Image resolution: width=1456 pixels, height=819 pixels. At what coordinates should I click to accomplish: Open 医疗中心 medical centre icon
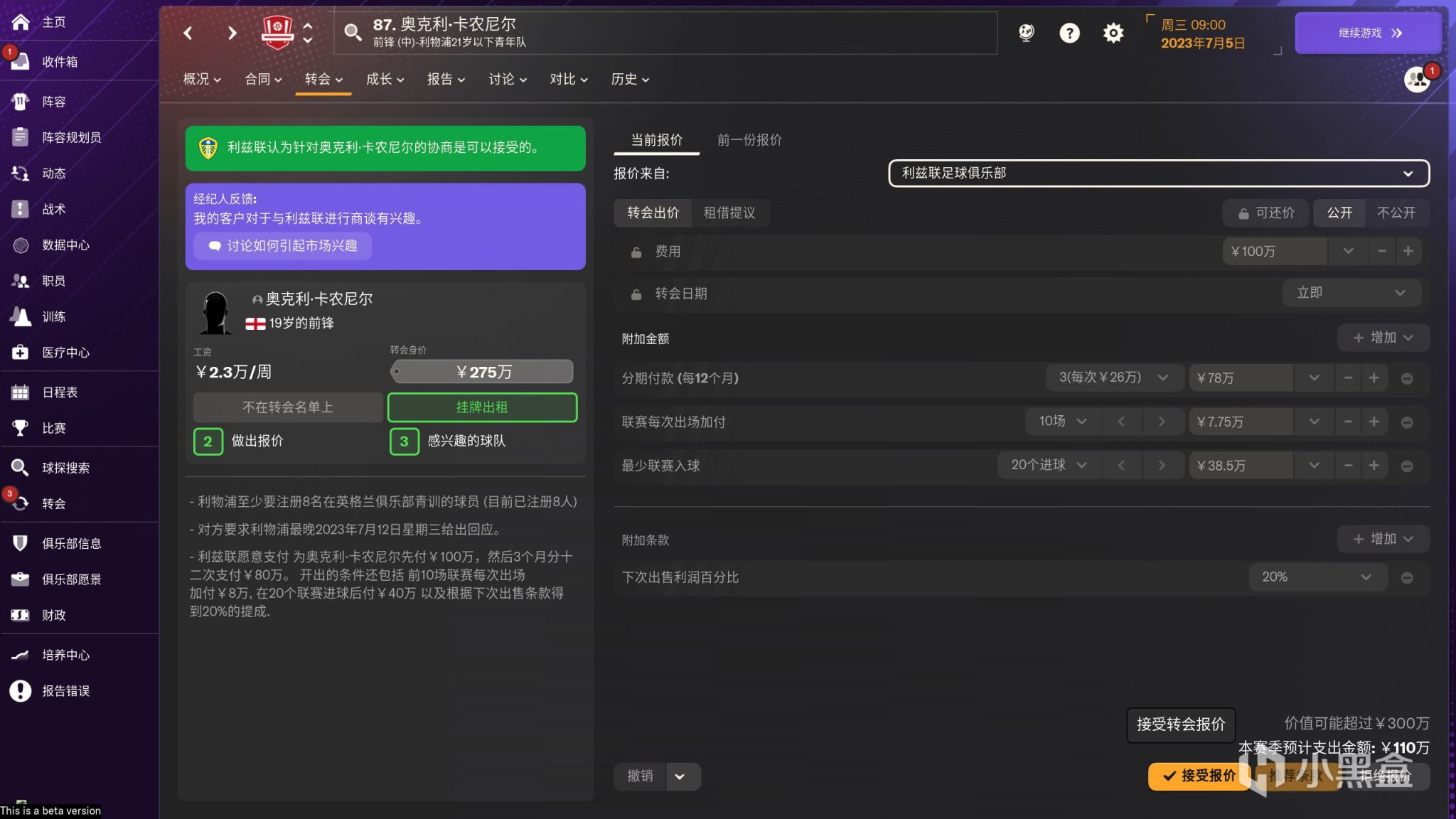pos(21,353)
